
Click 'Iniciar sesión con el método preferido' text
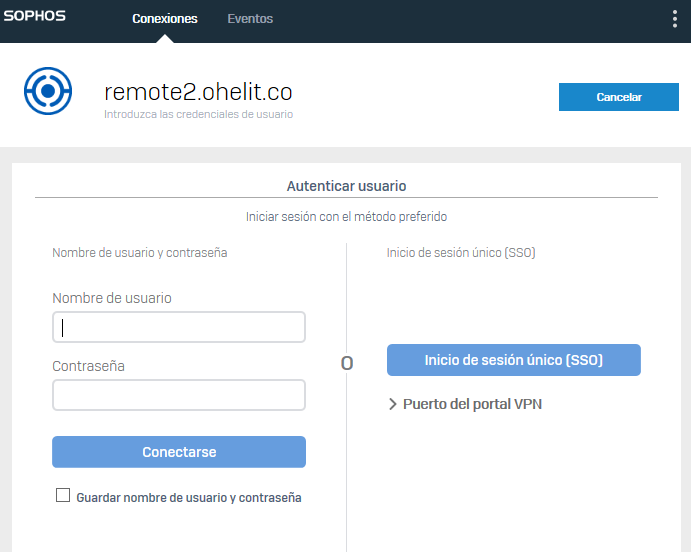click(346, 216)
